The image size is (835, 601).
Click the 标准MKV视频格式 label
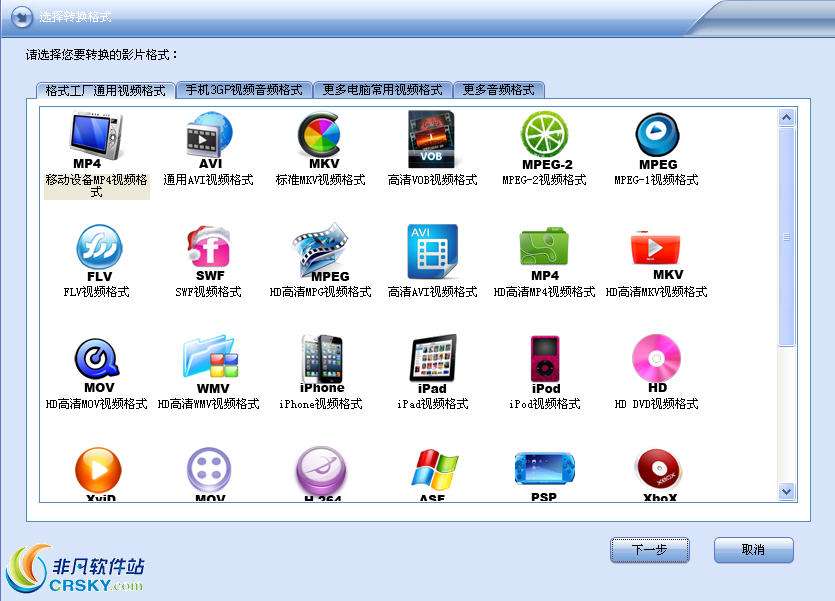coord(321,180)
